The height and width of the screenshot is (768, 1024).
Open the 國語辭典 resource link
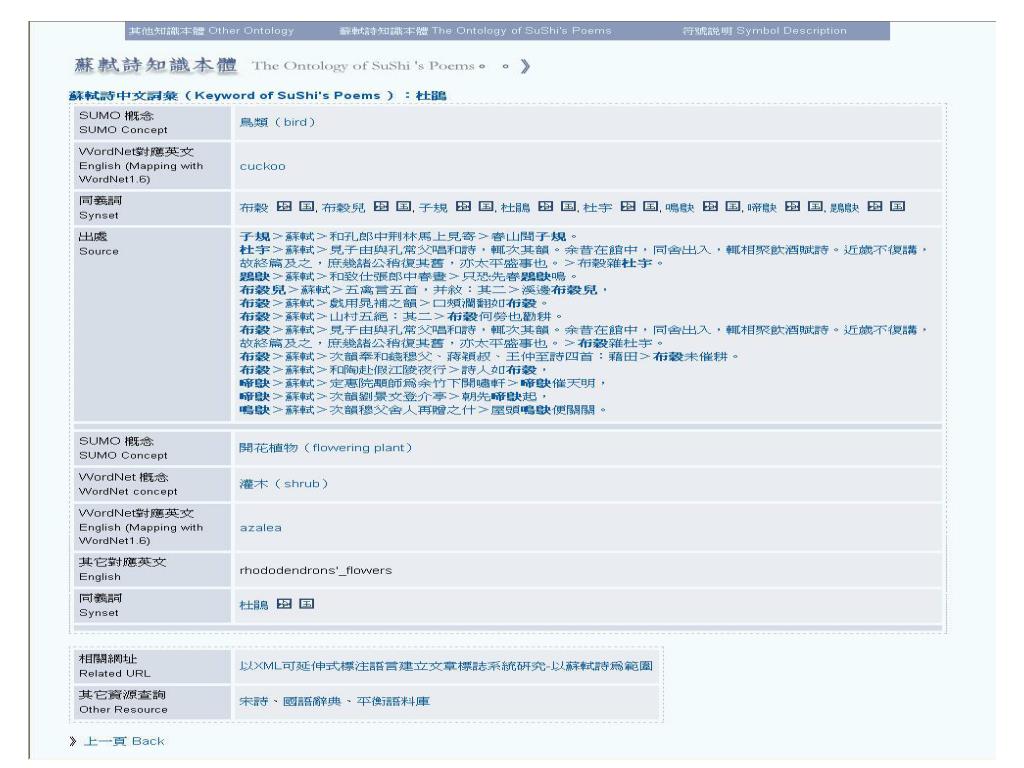click(312, 701)
